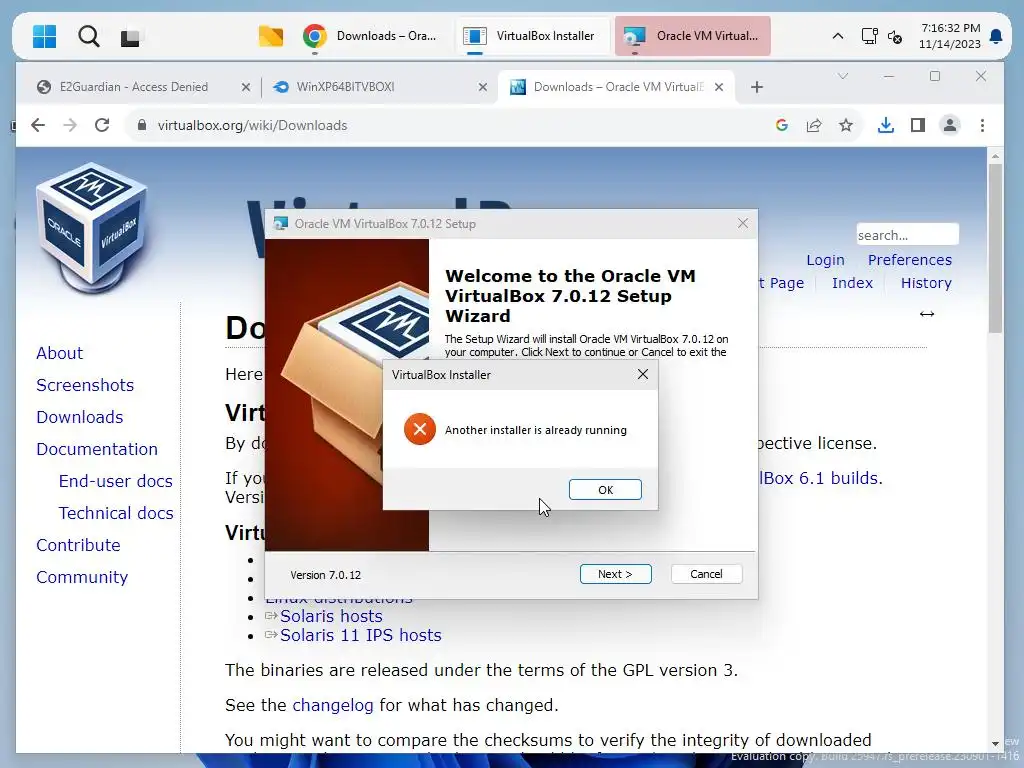
Task: Open Downloads in the sidebar
Action: pyautogui.click(x=80, y=417)
